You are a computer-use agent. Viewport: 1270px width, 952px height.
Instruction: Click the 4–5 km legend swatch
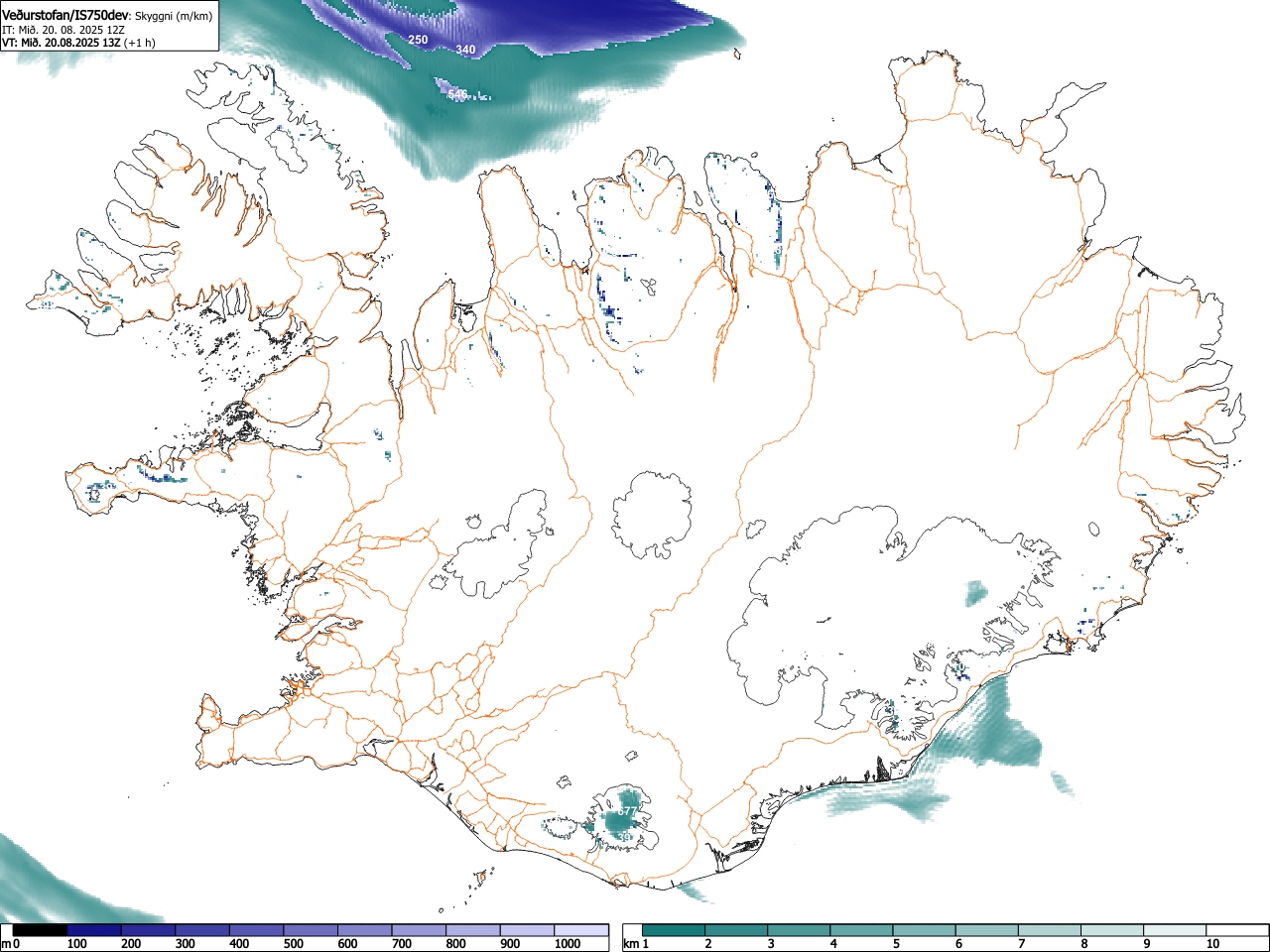[x=861, y=930]
